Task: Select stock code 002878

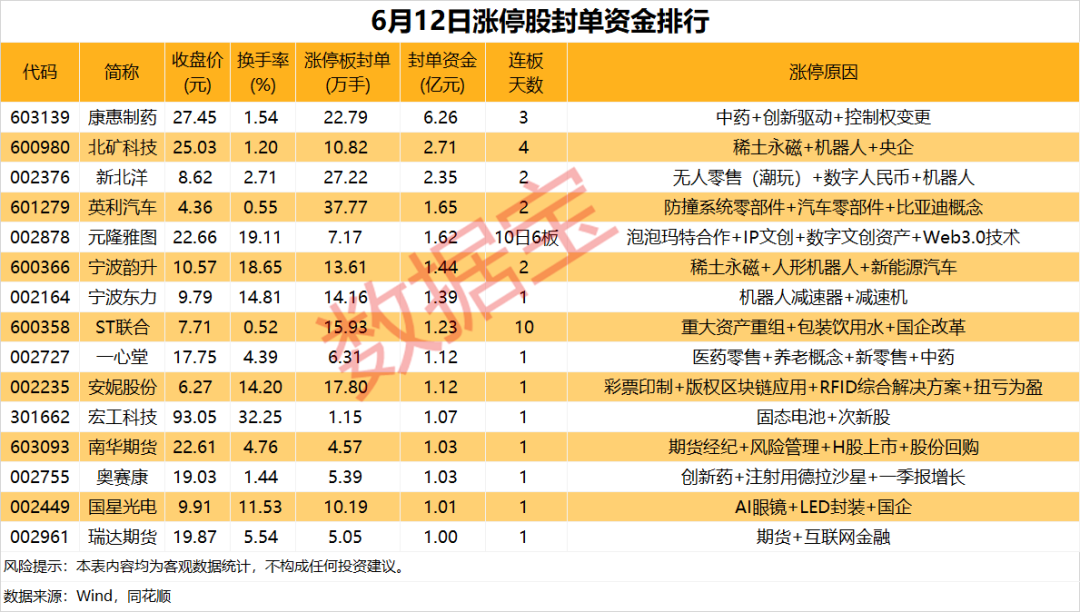Action: (40, 237)
